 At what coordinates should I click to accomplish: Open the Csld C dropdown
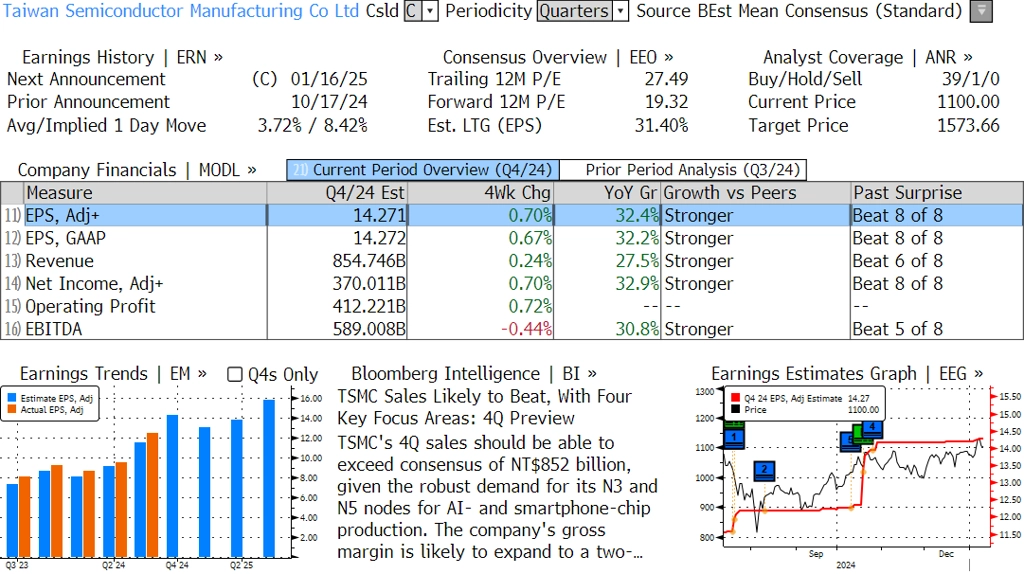421,11
